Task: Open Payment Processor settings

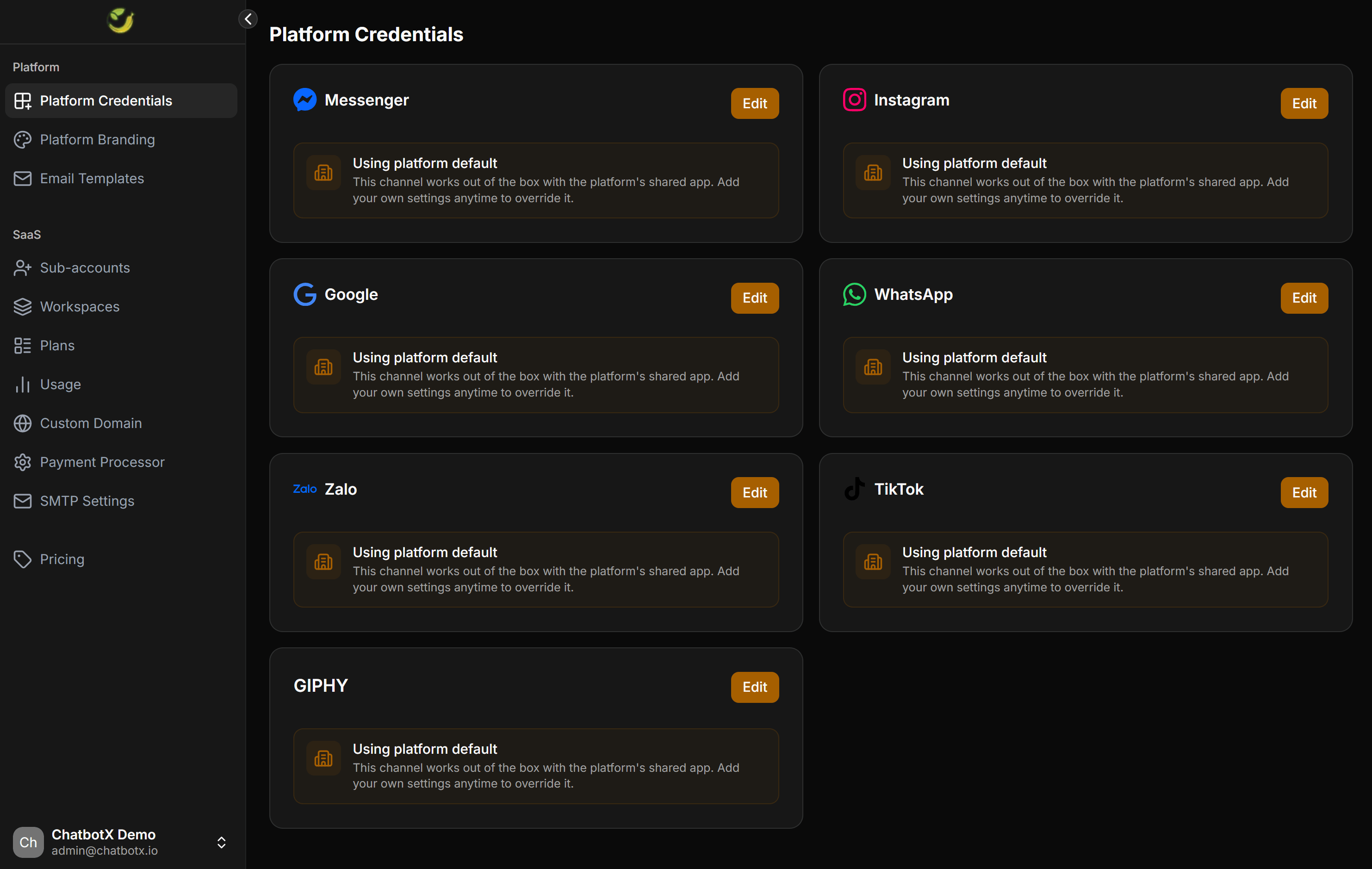Action: 121,462
